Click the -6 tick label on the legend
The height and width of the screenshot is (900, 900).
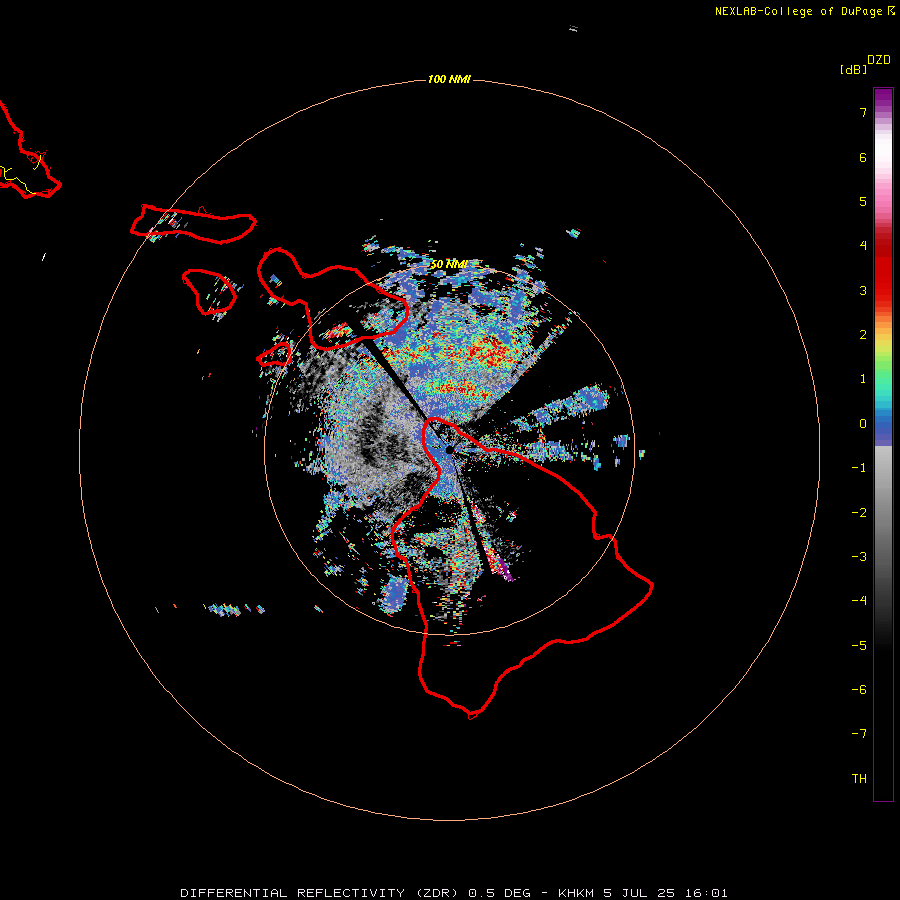coord(859,690)
